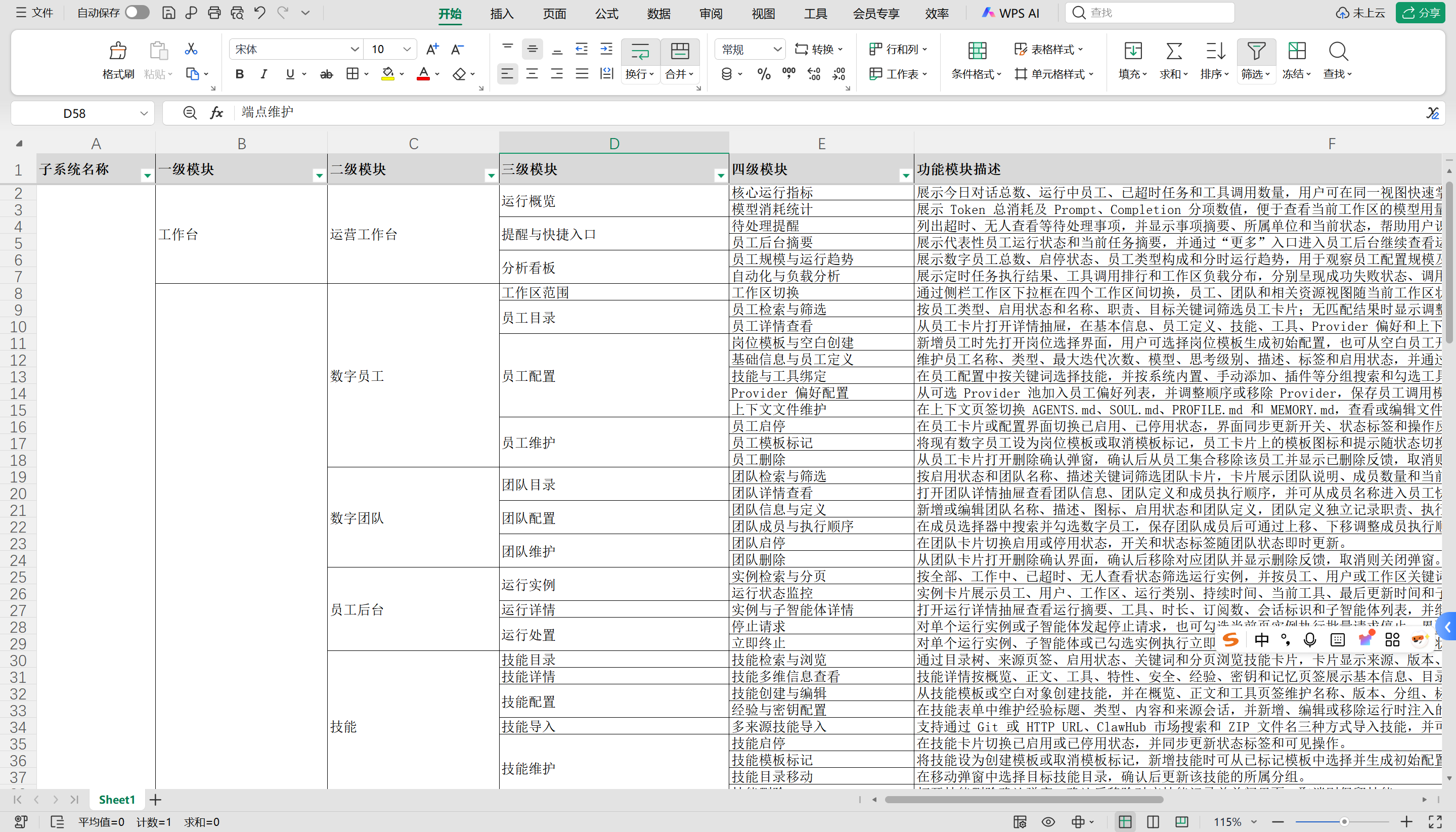Open the 插入 ribbon tab
Image resolution: width=1456 pixels, height=832 pixels.
pyautogui.click(x=502, y=13)
